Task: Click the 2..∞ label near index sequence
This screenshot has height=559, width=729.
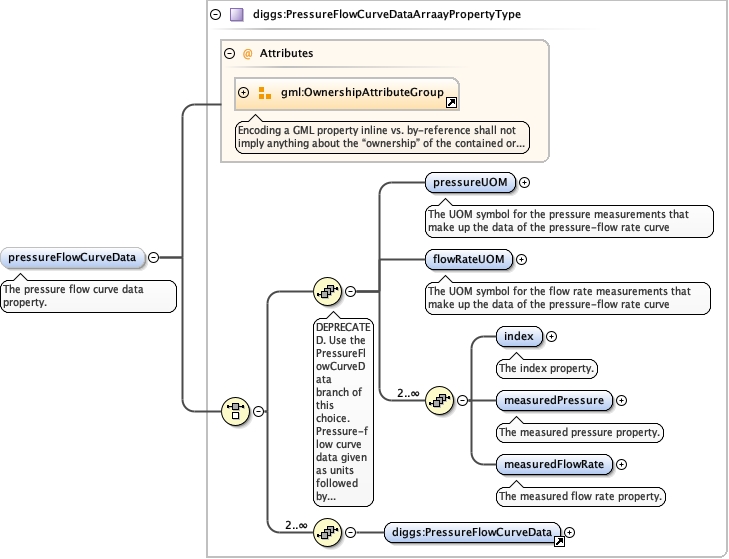Action: click(x=408, y=393)
